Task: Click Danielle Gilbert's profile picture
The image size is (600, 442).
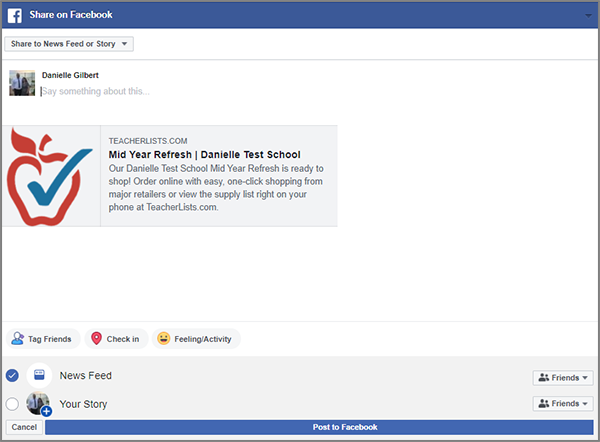Action: click(x=22, y=83)
